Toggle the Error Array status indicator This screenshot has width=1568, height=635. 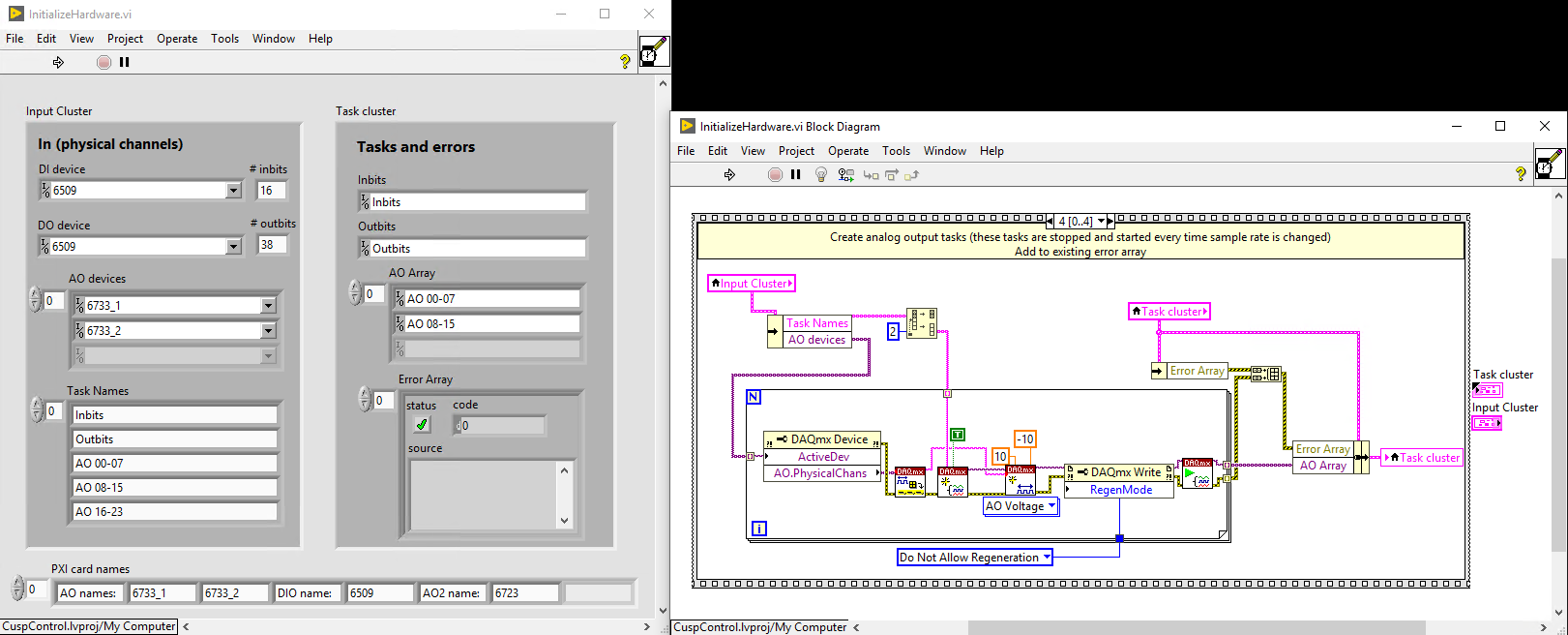pos(421,425)
